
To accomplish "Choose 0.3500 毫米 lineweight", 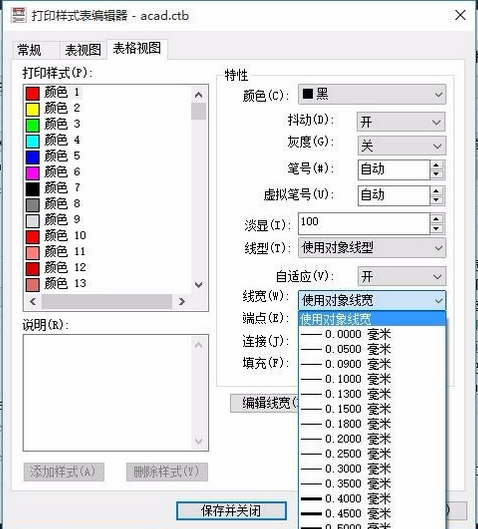I will coord(372,484).
